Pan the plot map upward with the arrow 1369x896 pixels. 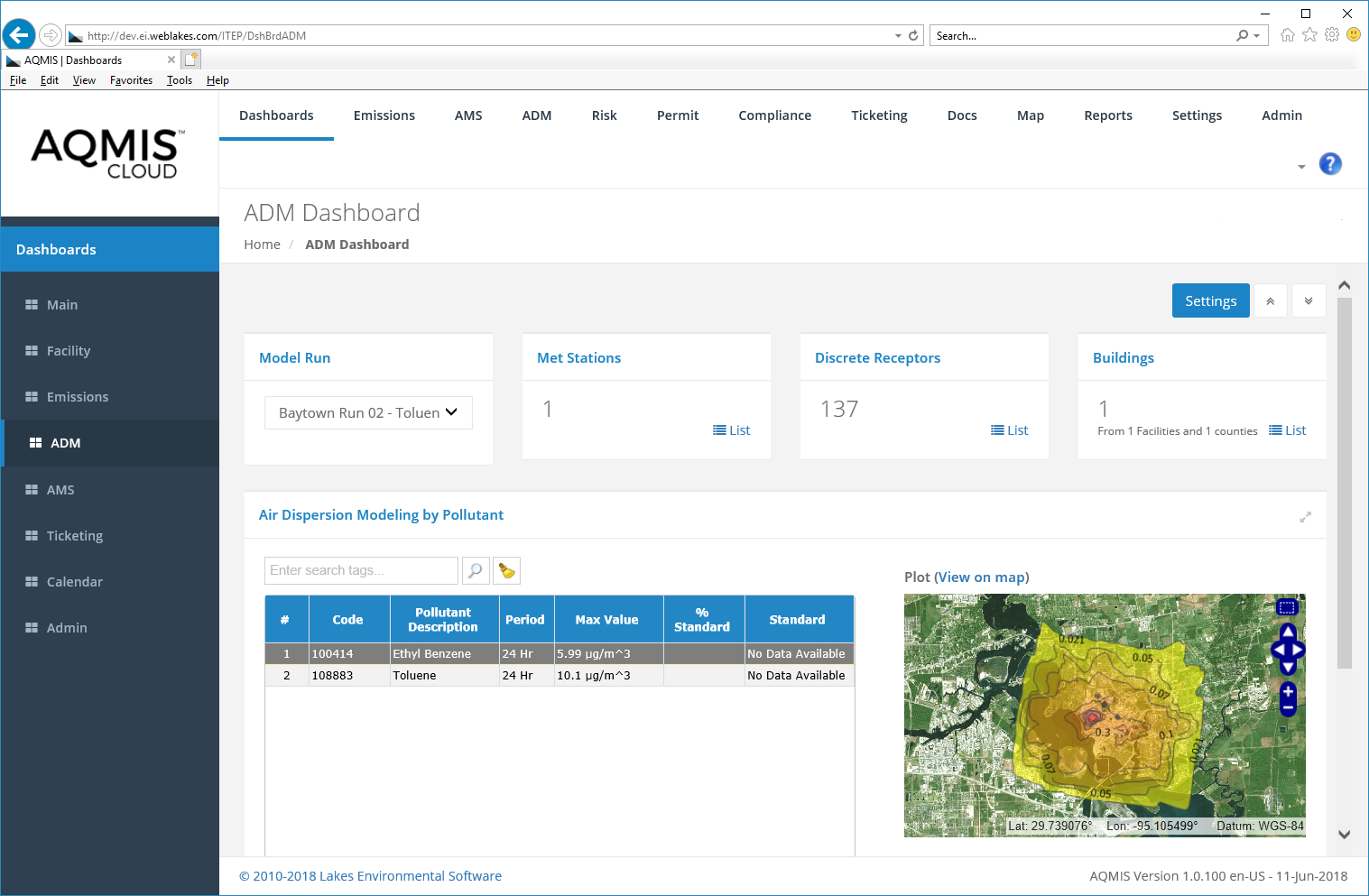tap(1288, 634)
